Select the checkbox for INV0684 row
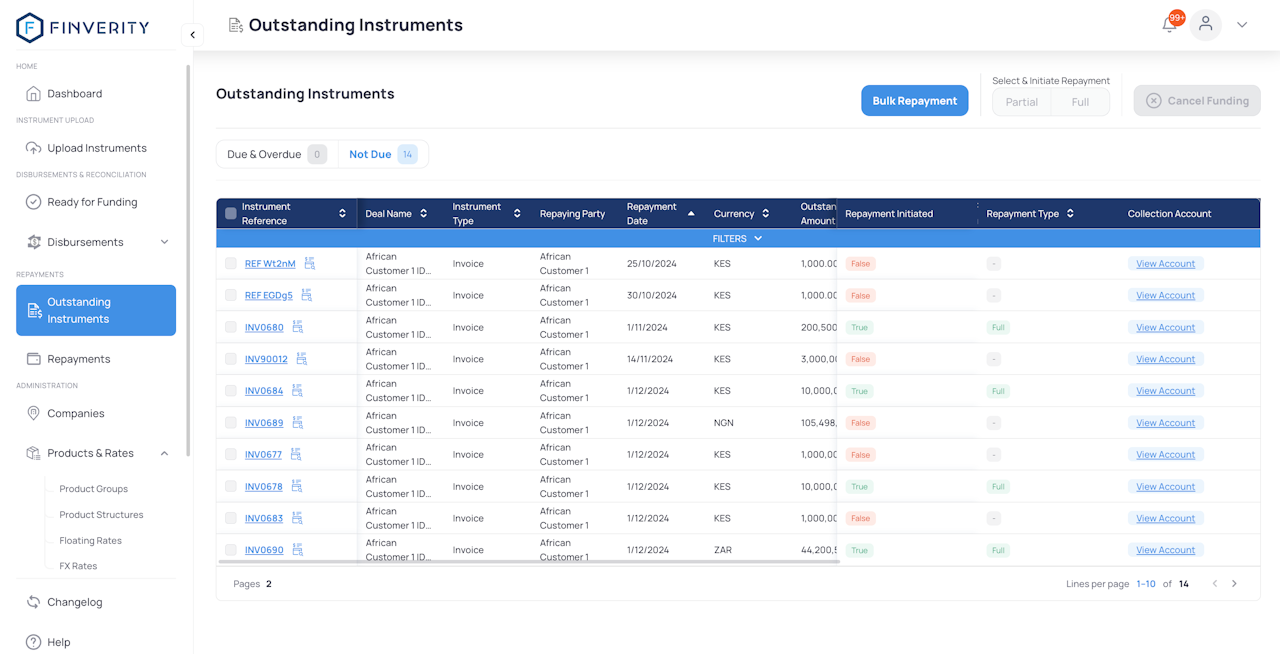Image resolution: width=1280 pixels, height=654 pixels. point(231,391)
